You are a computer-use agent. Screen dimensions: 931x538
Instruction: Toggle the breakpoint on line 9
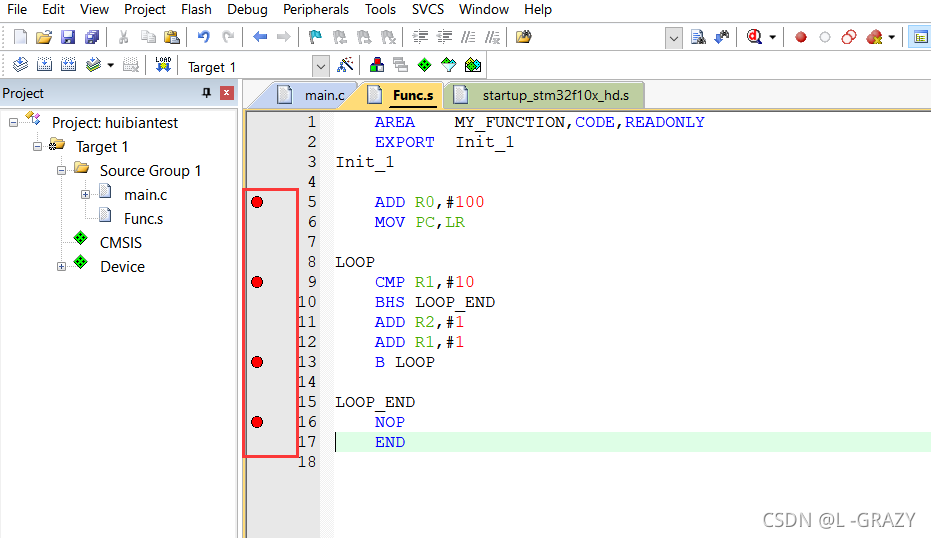click(257, 282)
